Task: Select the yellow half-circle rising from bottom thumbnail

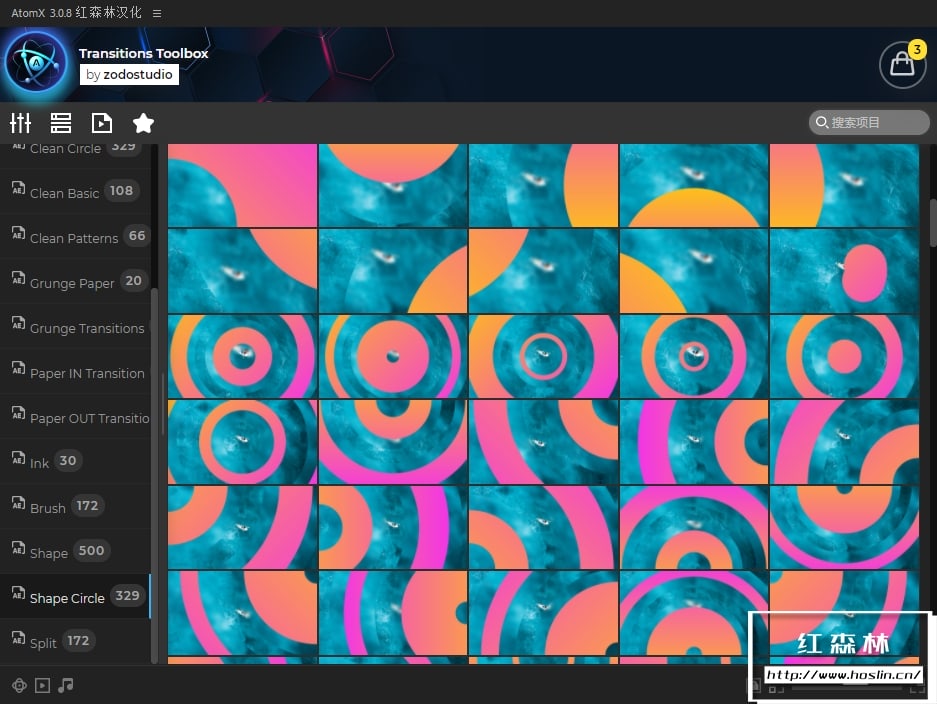Action: pos(694,185)
